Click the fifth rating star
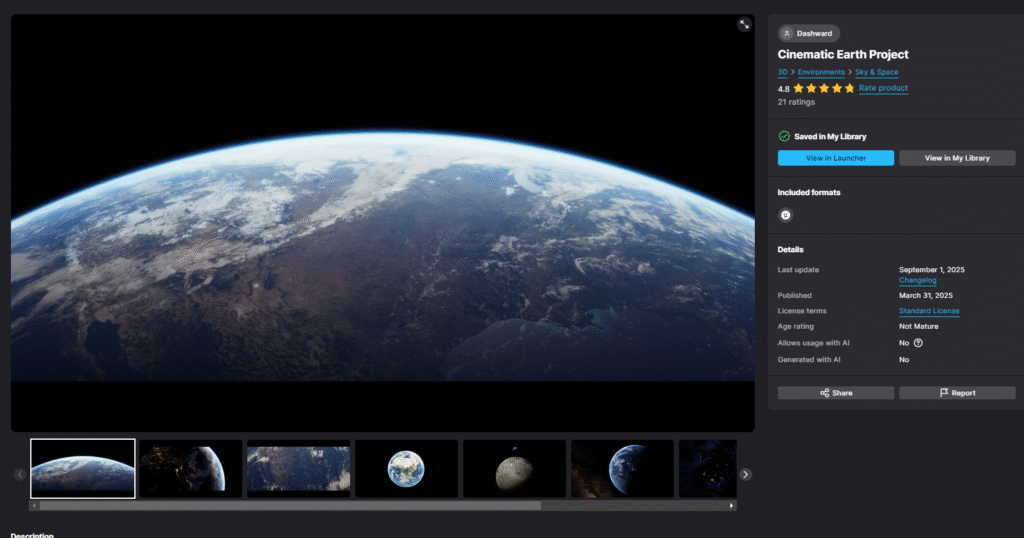Image resolution: width=1024 pixels, height=538 pixels. (850, 88)
